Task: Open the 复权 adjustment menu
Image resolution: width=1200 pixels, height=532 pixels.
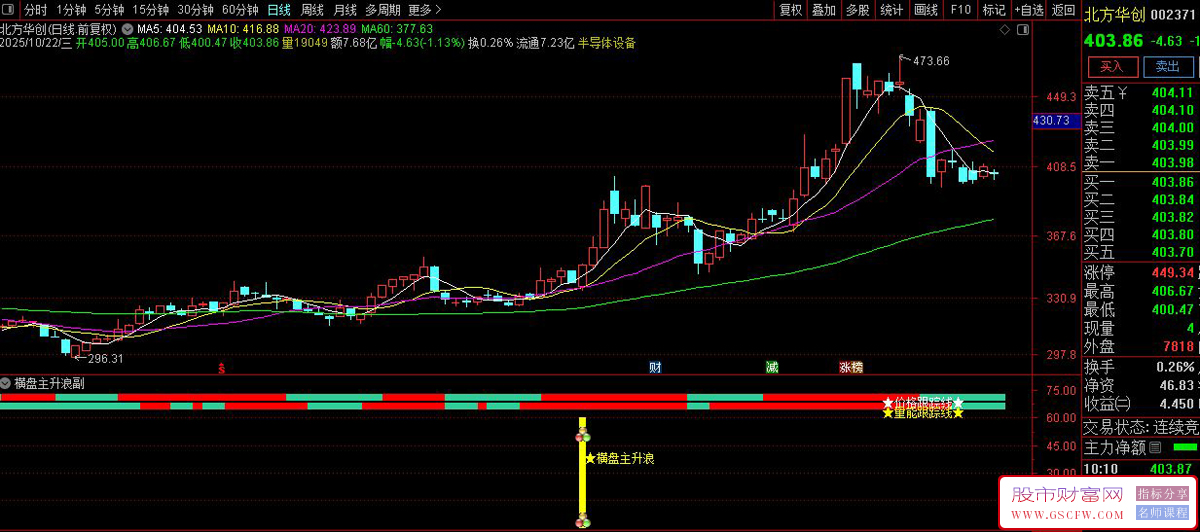Action: pos(790,10)
